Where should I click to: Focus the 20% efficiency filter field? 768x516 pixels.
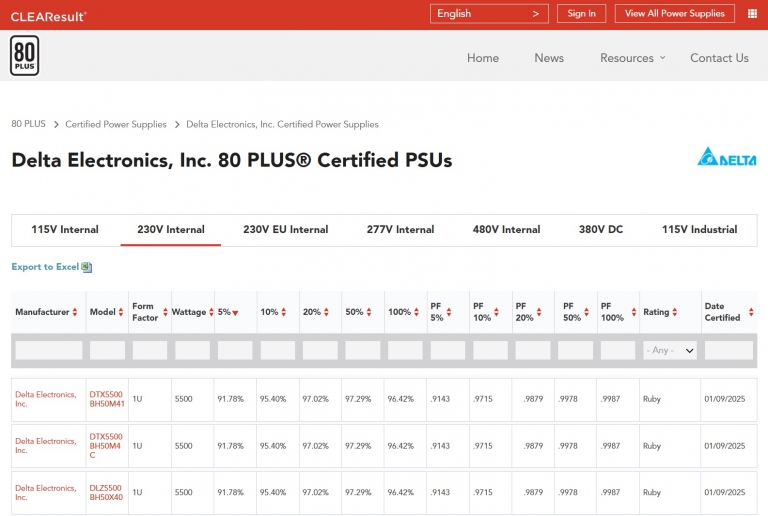pyautogui.click(x=320, y=351)
